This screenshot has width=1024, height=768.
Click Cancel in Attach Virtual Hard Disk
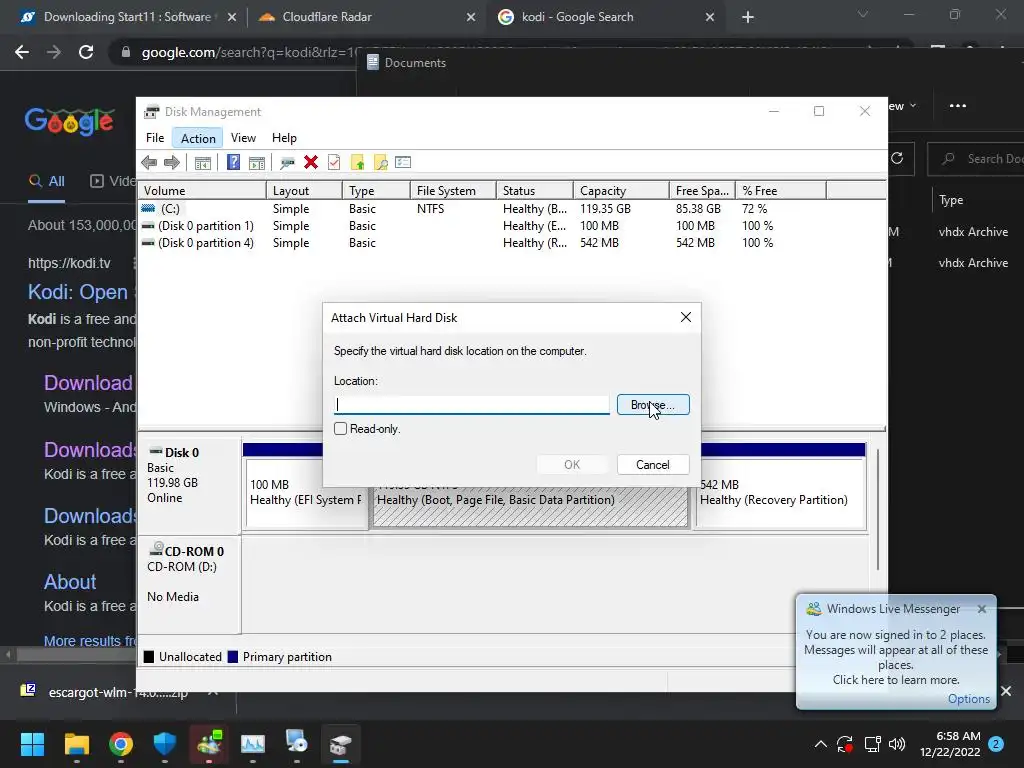(x=653, y=464)
